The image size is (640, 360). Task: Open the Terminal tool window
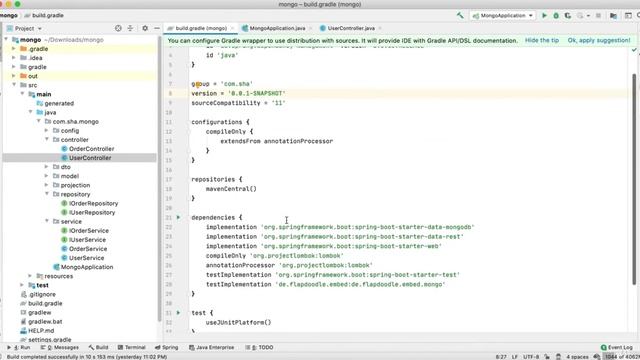[131, 347]
